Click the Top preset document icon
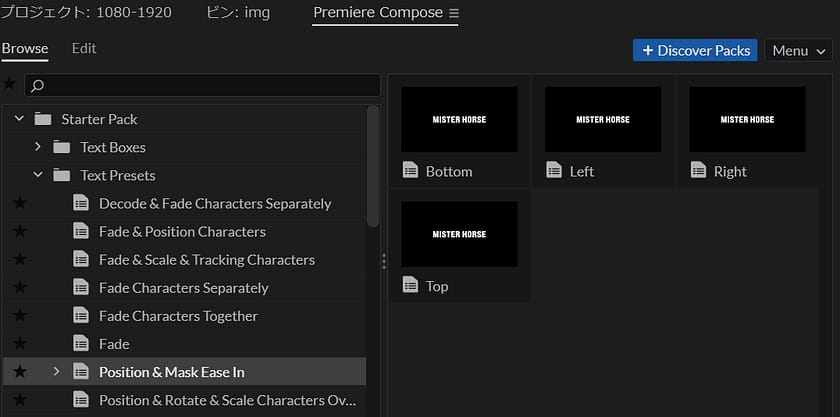 point(410,286)
